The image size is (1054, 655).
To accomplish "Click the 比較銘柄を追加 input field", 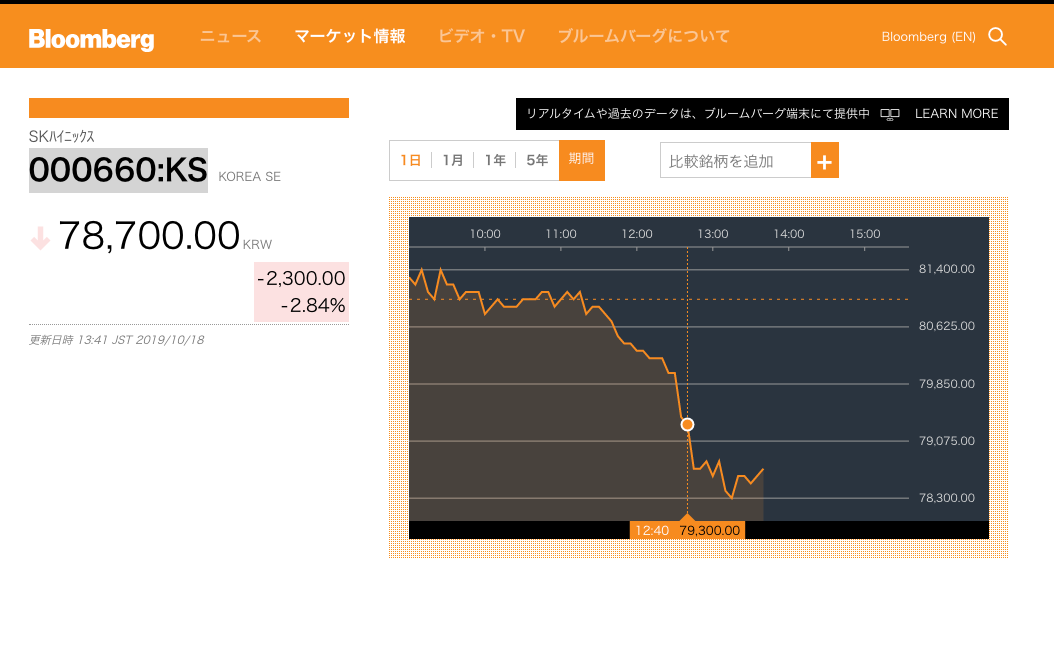I will click(735, 161).
